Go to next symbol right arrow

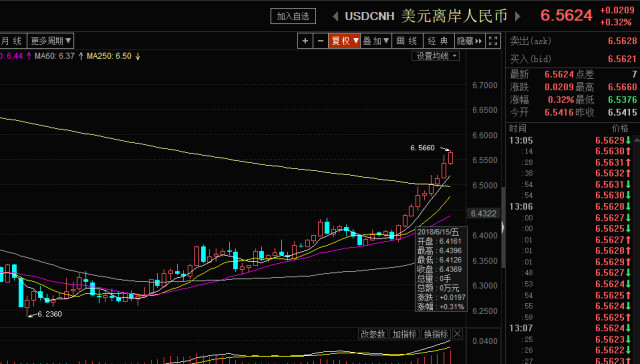[x=518, y=16]
